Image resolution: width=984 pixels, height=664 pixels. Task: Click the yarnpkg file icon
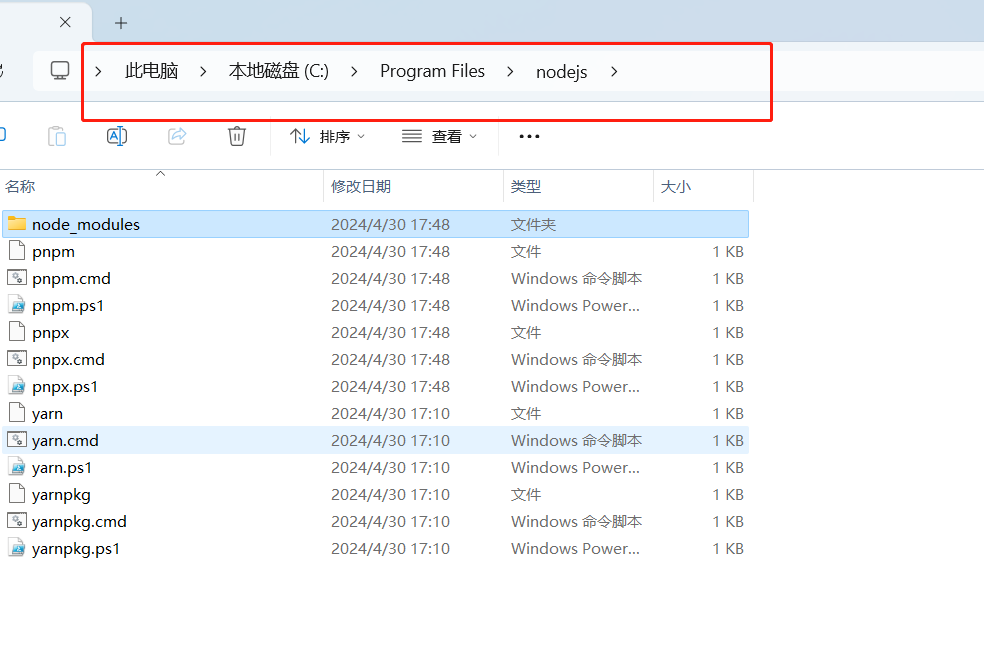coord(17,493)
